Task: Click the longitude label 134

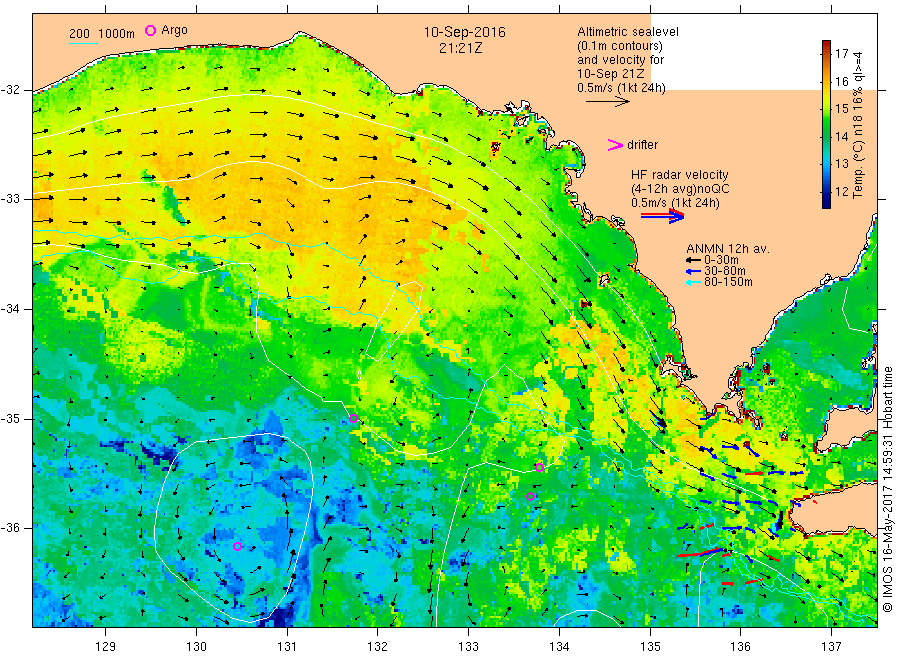Action: click(559, 647)
